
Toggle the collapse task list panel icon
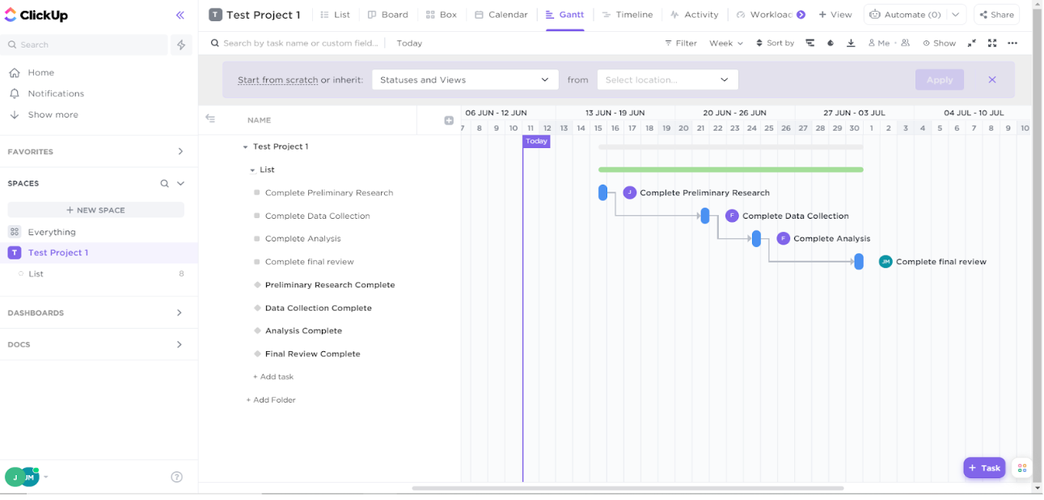pos(210,119)
